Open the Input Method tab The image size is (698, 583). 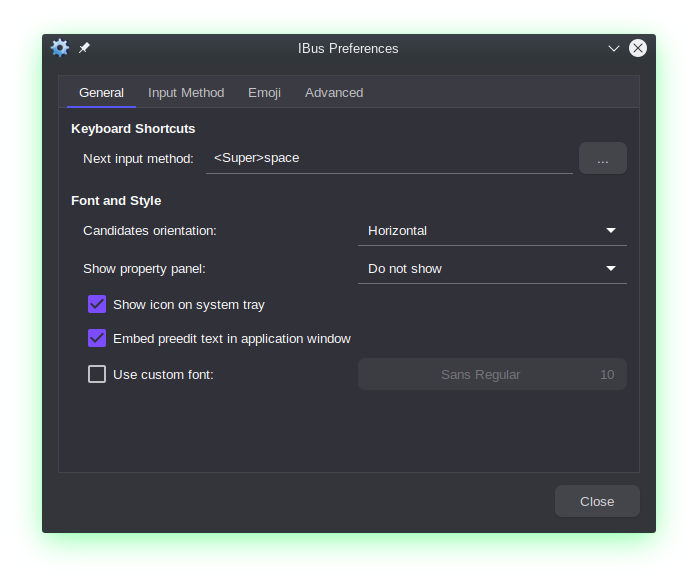coord(186,92)
